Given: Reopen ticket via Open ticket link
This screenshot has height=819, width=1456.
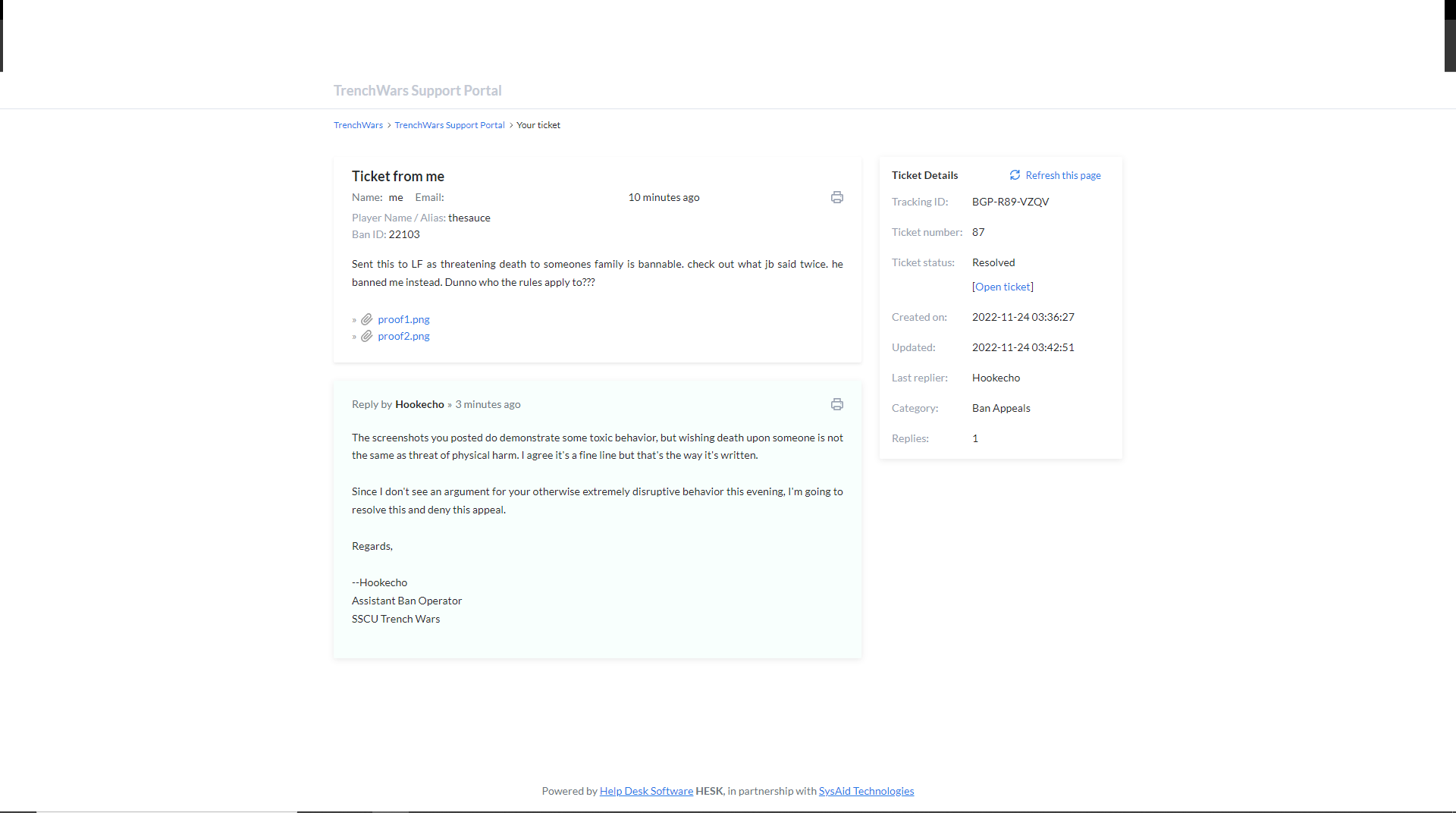Looking at the screenshot, I should tap(1003, 287).
